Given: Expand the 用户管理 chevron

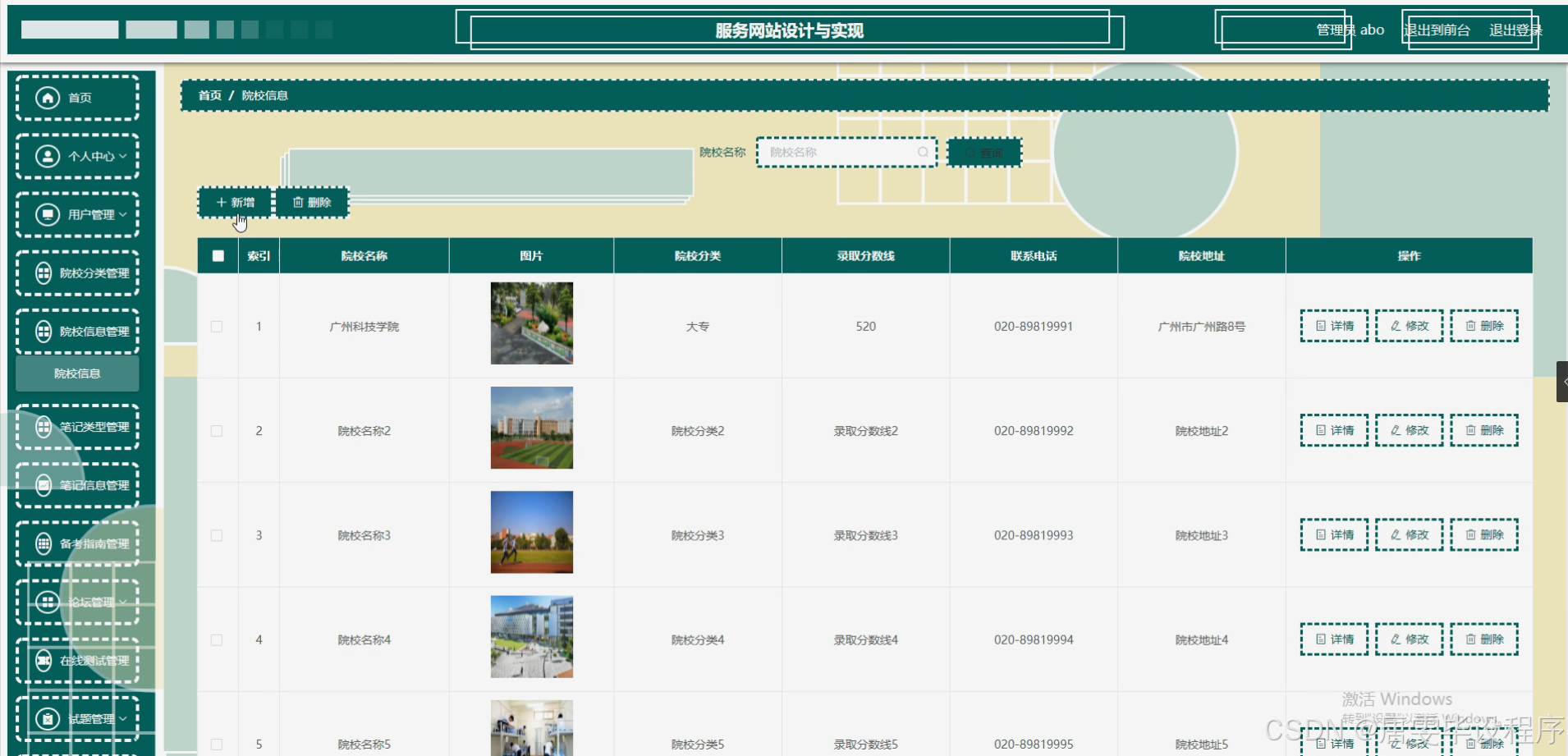Looking at the screenshot, I should pos(123,214).
